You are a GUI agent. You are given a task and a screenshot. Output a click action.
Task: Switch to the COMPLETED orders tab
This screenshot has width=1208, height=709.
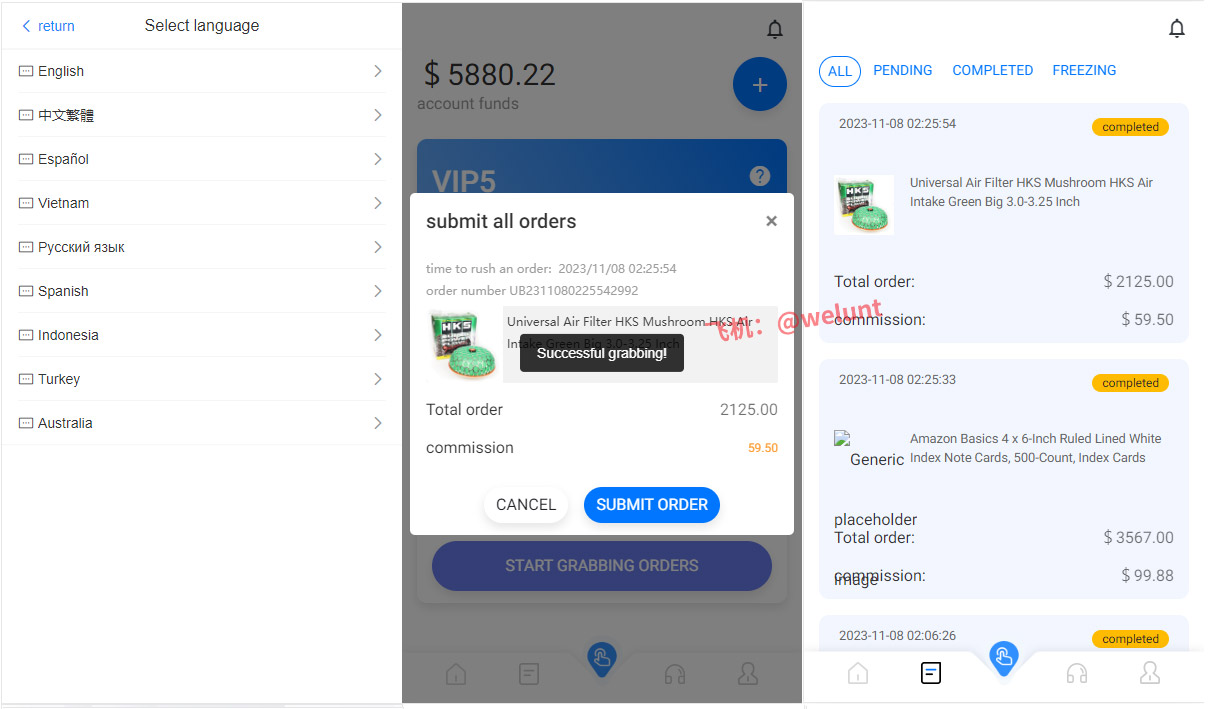992,70
